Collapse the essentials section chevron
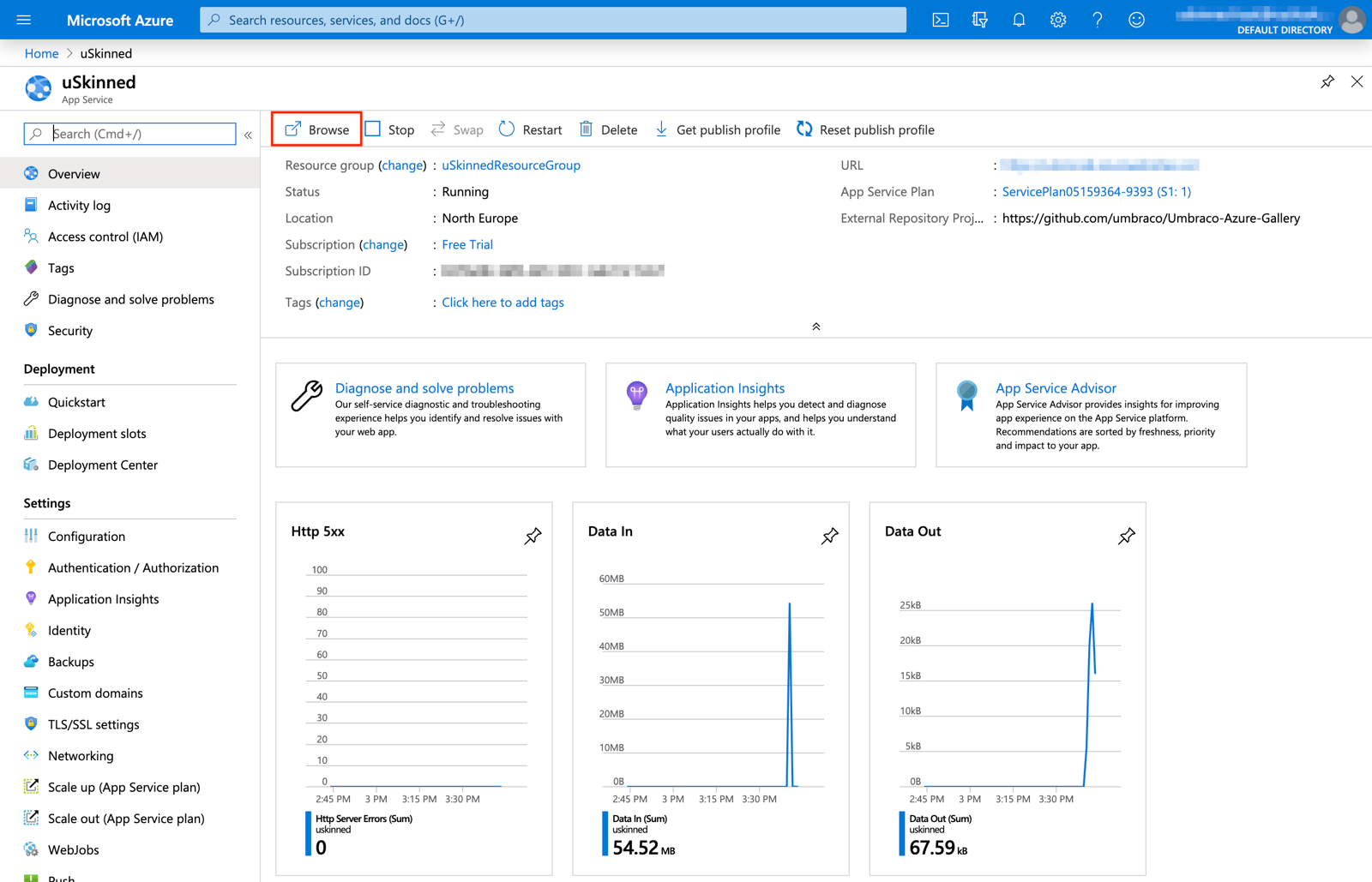 tap(816, 327)
